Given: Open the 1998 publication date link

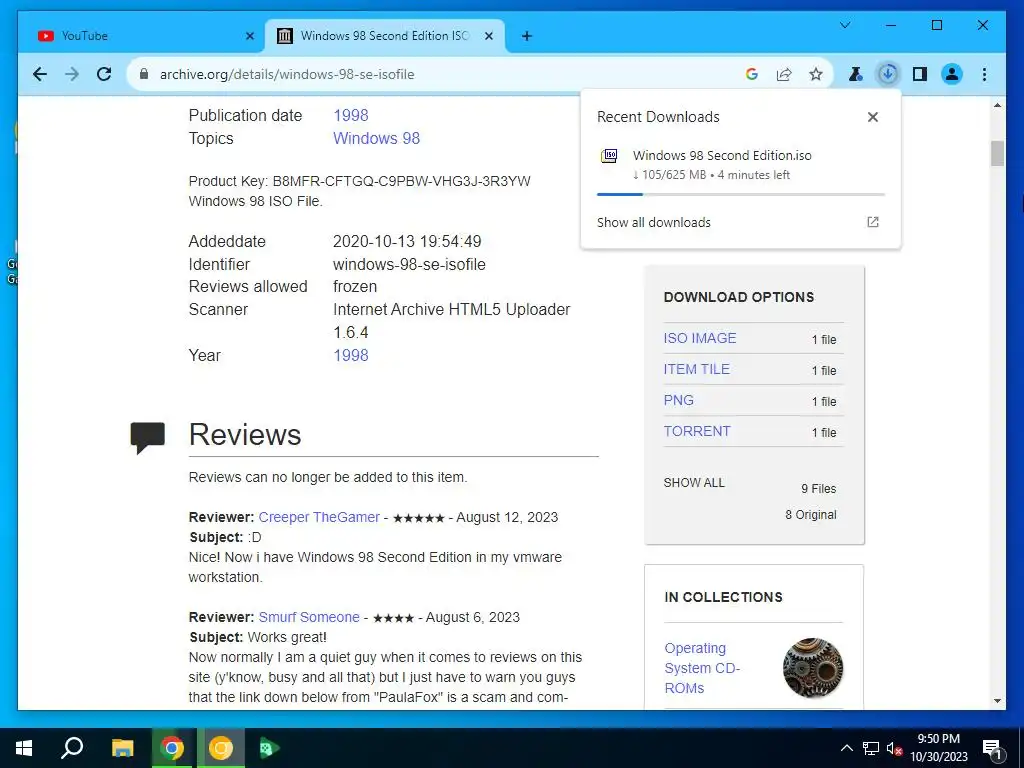Looking at the screenshot, I should (x=351, y=116).
